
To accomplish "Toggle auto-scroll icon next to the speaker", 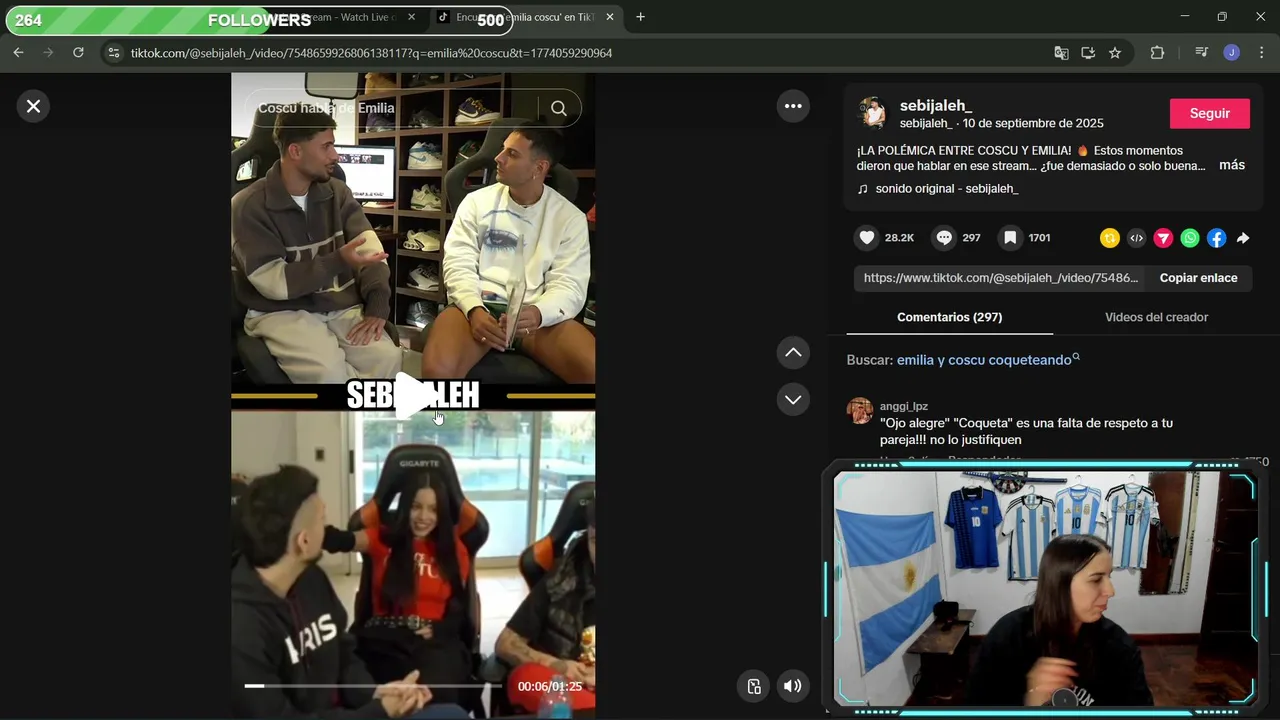I will click(754, 686).
